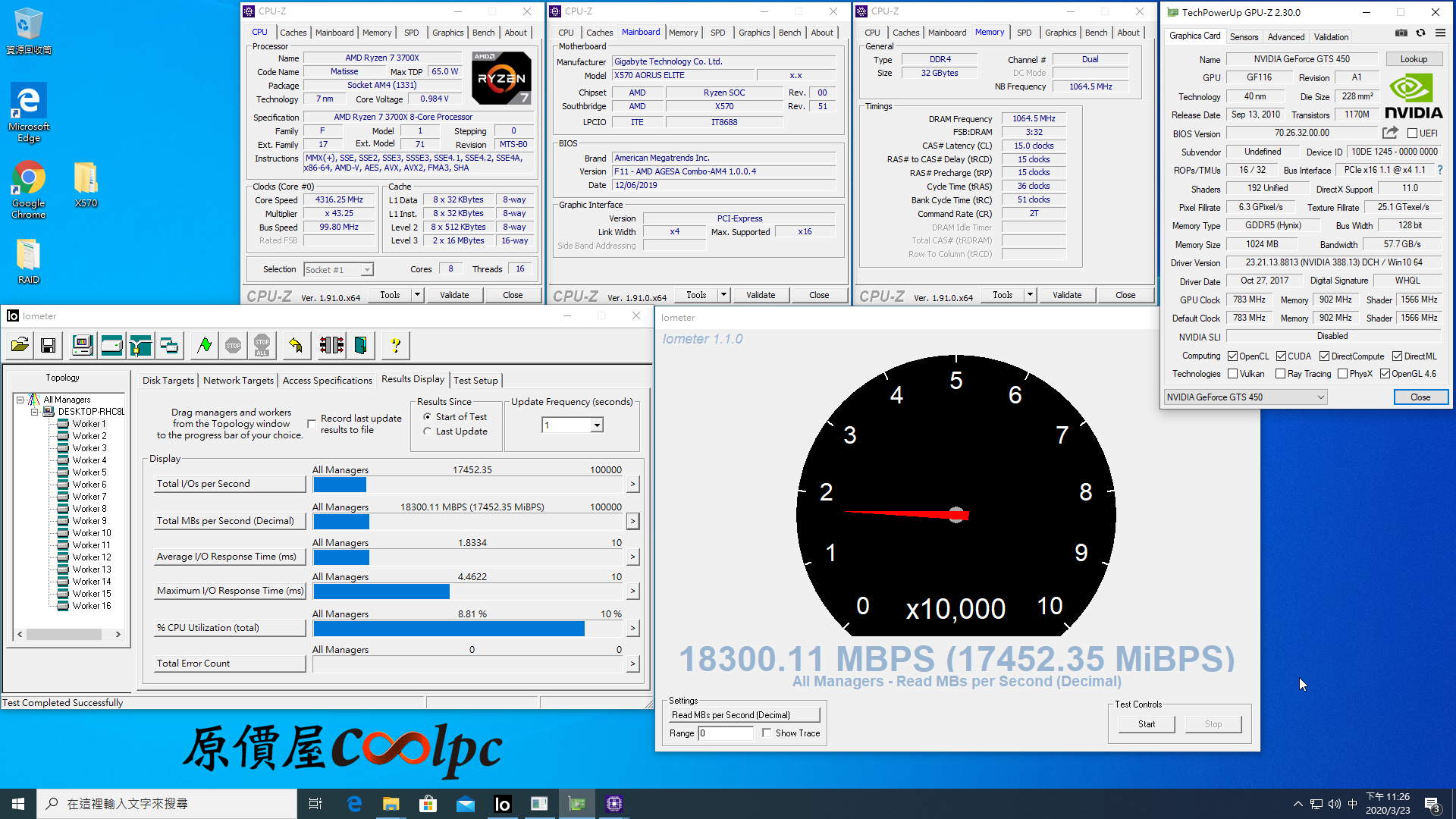Open Microsoft Edge desktop shortcut
Screen dimensions: 1456x819
28,113
